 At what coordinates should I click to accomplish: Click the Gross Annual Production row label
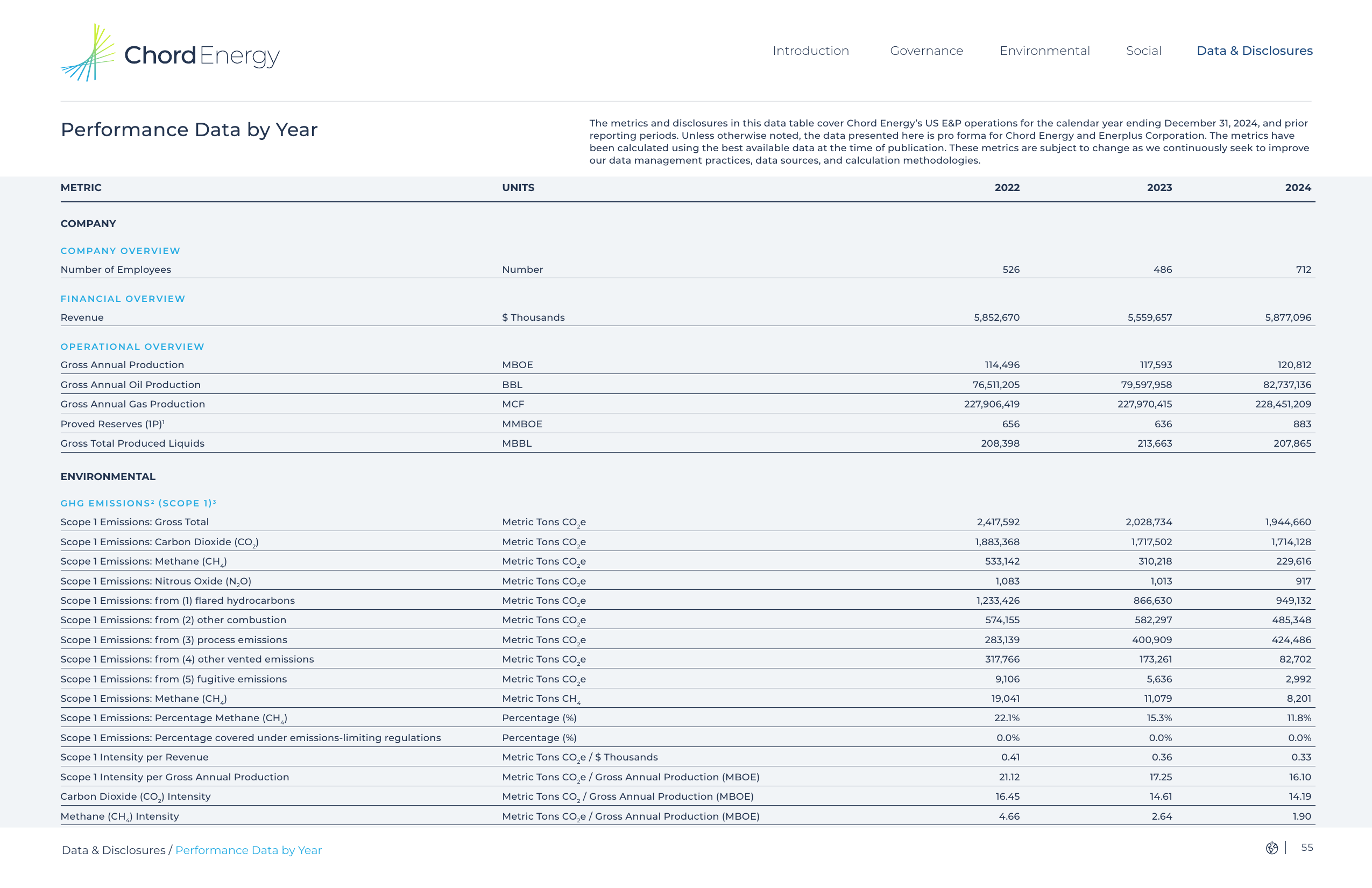coord(122,364)
